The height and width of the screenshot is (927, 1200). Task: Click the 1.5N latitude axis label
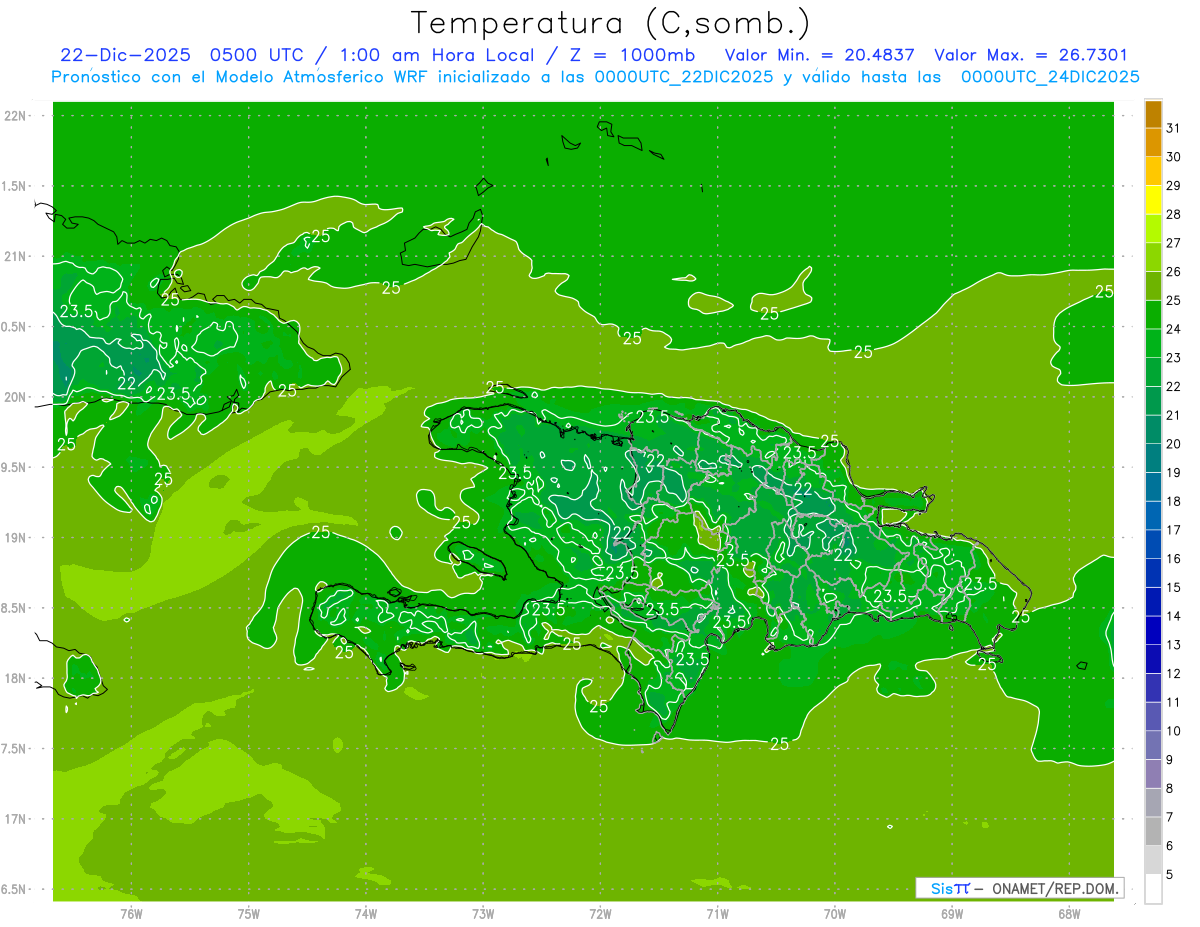click(x=15, y=186)
